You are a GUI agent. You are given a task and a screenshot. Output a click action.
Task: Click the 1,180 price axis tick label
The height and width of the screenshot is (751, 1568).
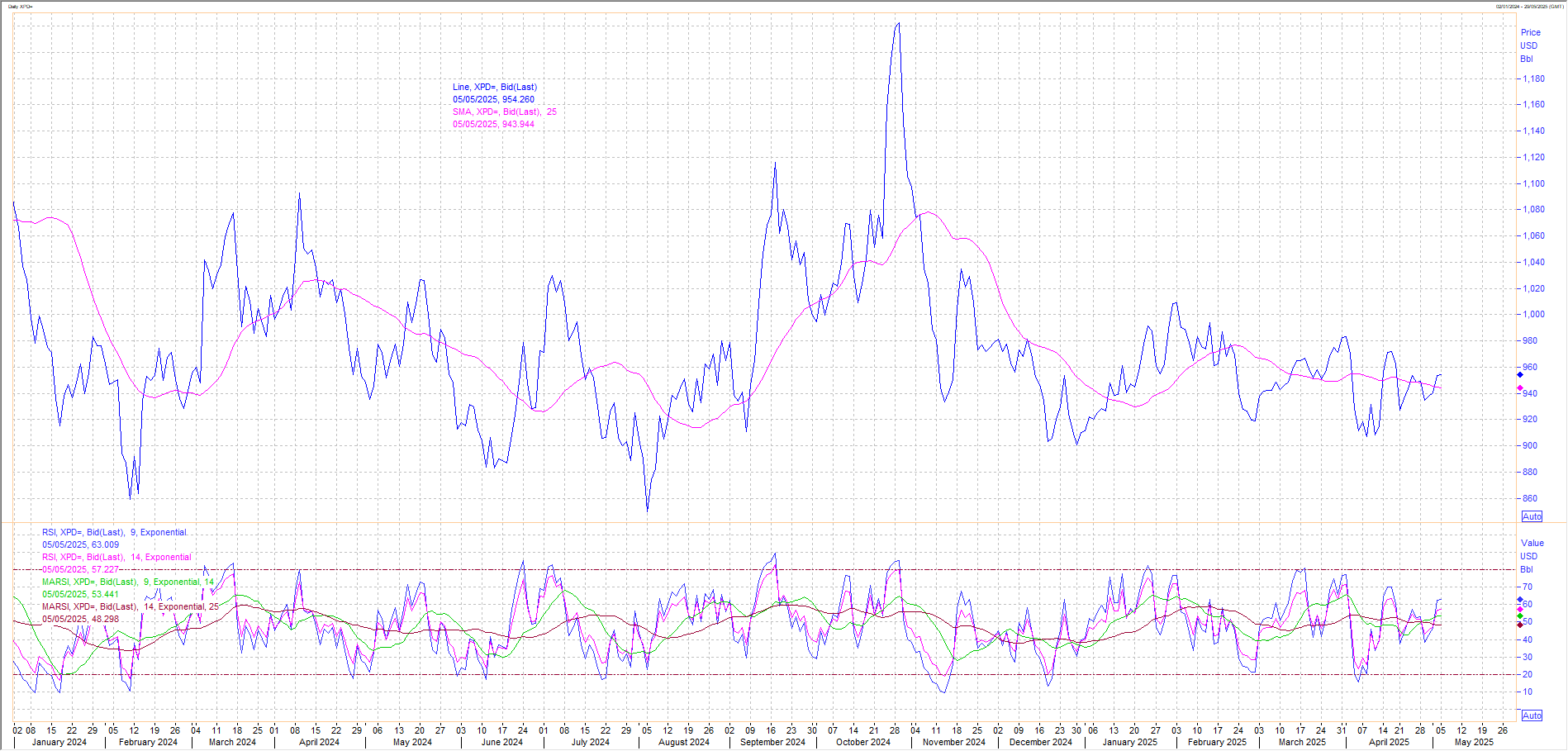[x=1534, y=79]
